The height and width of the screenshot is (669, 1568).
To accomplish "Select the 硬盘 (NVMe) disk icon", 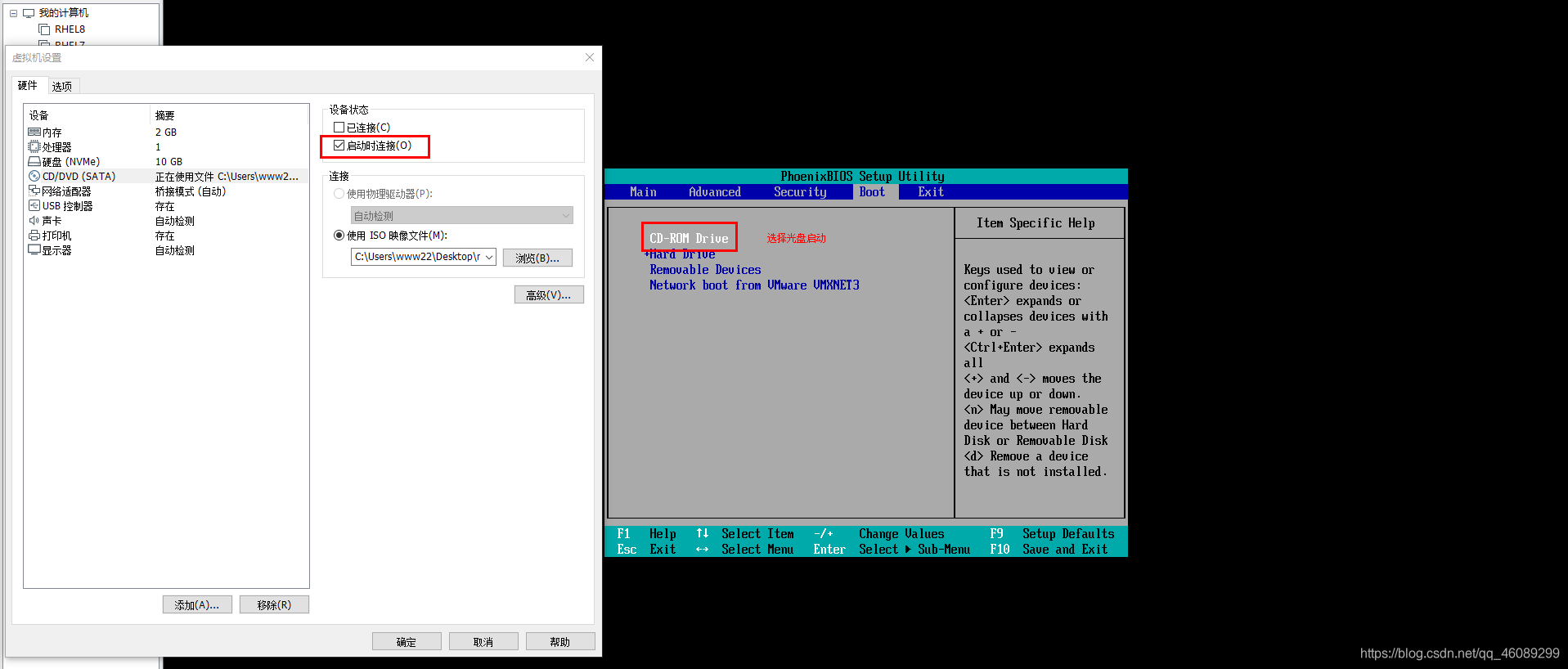I will click(x=34, y=162).
